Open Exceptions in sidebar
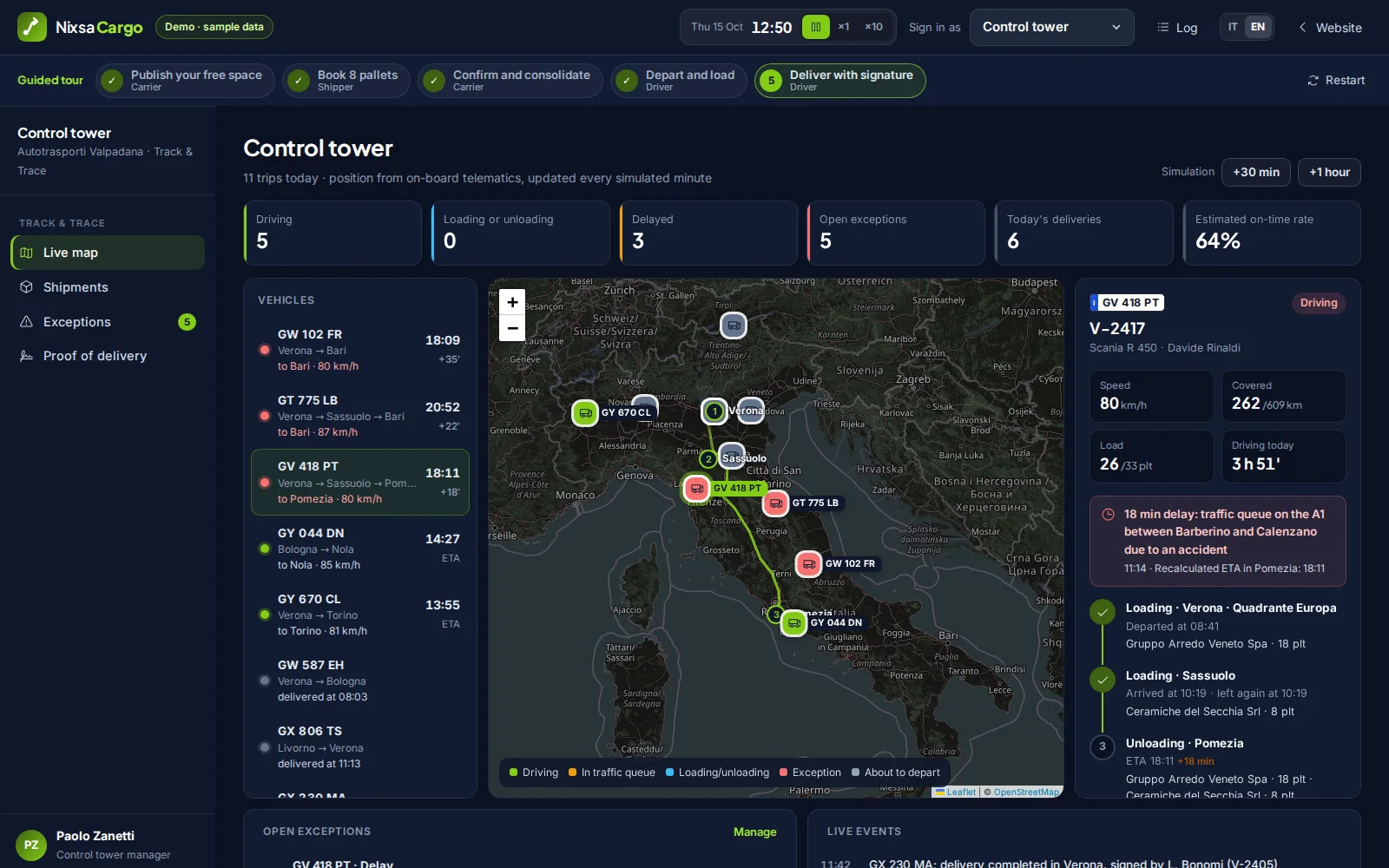 point(109,322)
